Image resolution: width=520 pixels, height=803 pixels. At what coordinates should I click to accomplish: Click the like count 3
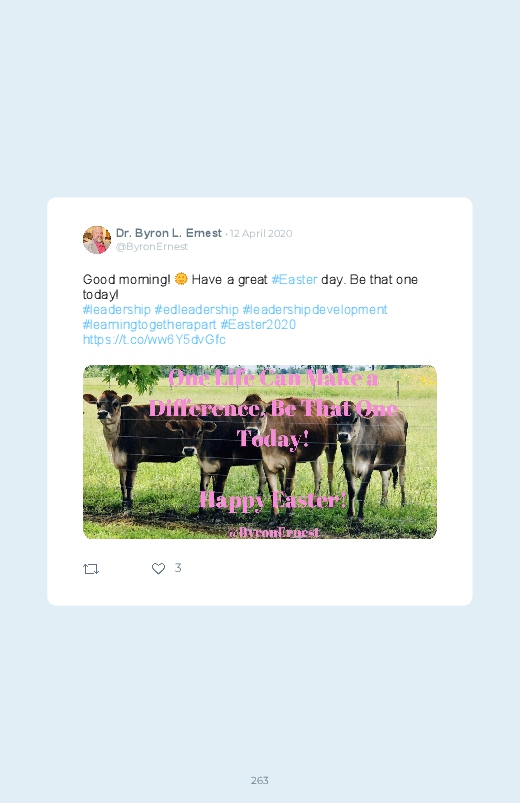click(x=178, y=567)
